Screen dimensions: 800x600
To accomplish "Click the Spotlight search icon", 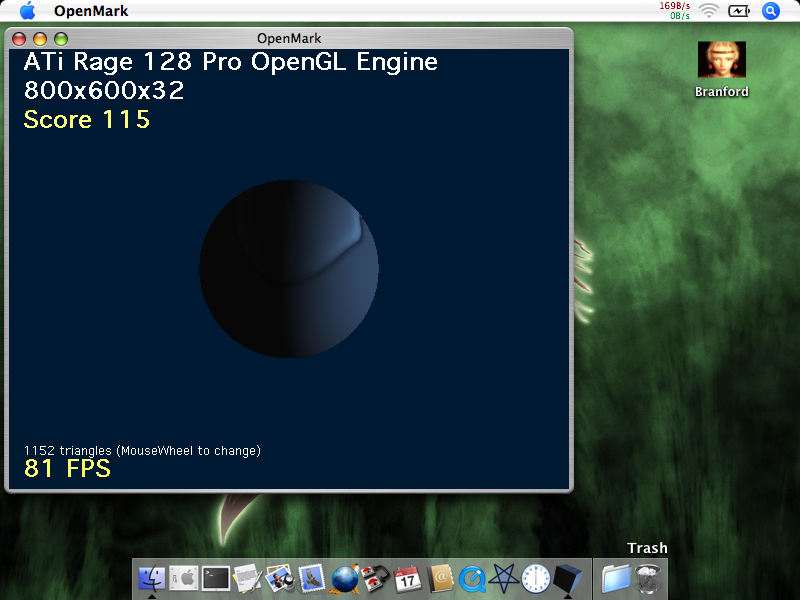I will 770,11.
